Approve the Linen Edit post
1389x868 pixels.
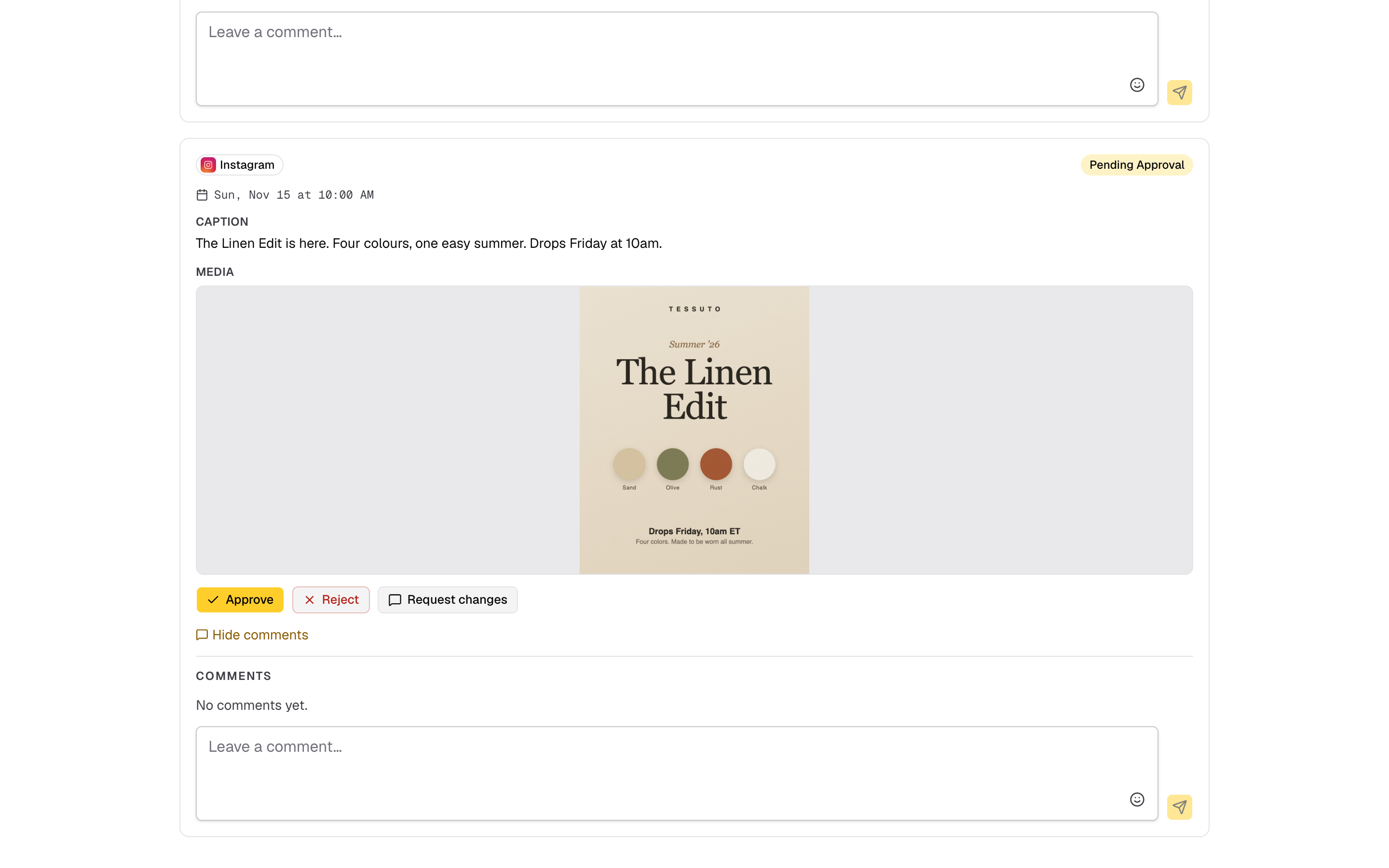(240, 599)
